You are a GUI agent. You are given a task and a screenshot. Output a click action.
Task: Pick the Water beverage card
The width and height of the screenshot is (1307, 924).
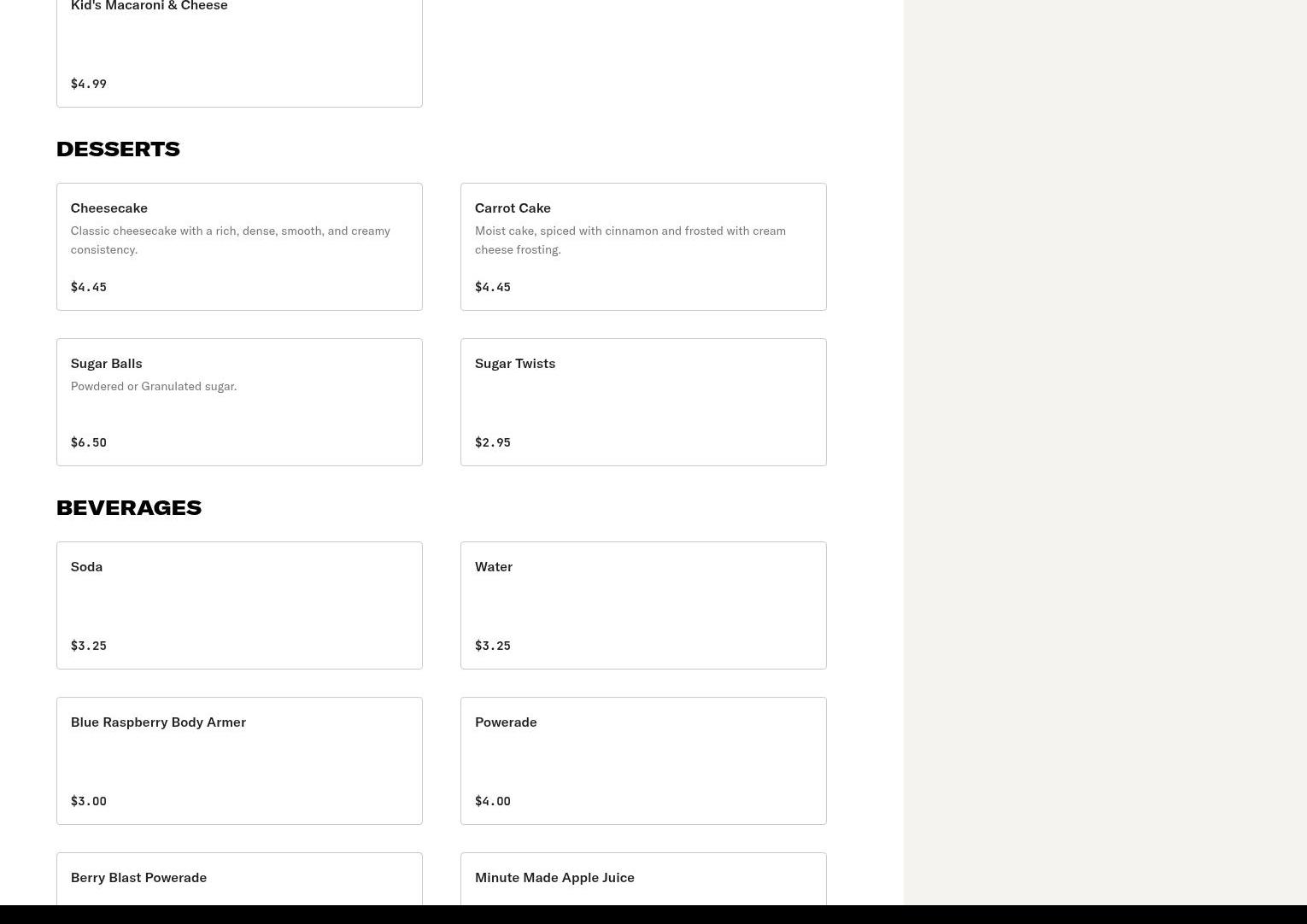[643, 605]
